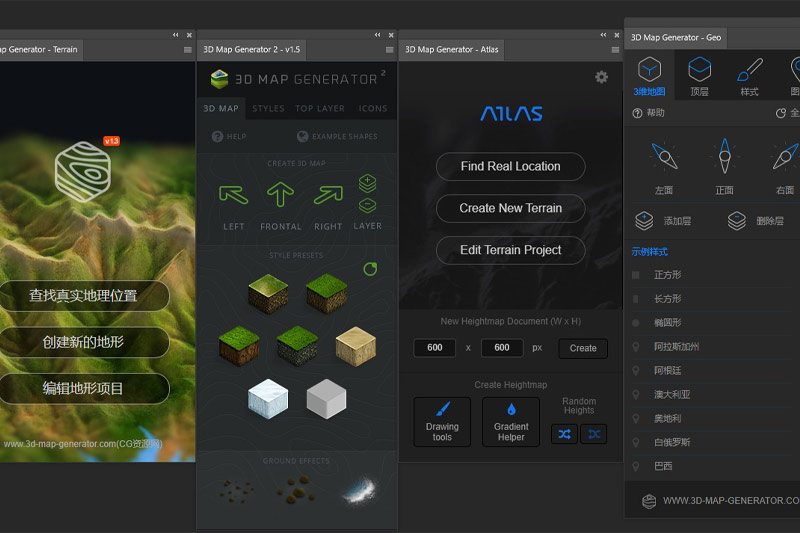Viewport: 800px width, 533px height.
Task: Click the first Random Heights shuffle icon
Action: [564, 434]
